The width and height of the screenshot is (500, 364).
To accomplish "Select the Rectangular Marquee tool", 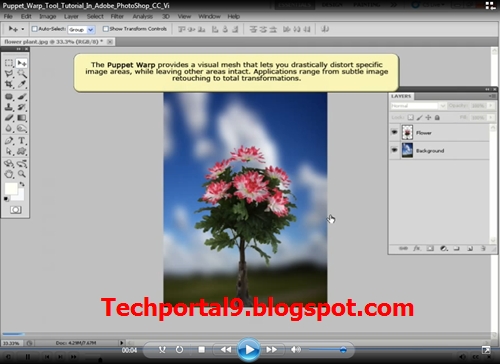I will pyautogui.click(x=9, y=63).
